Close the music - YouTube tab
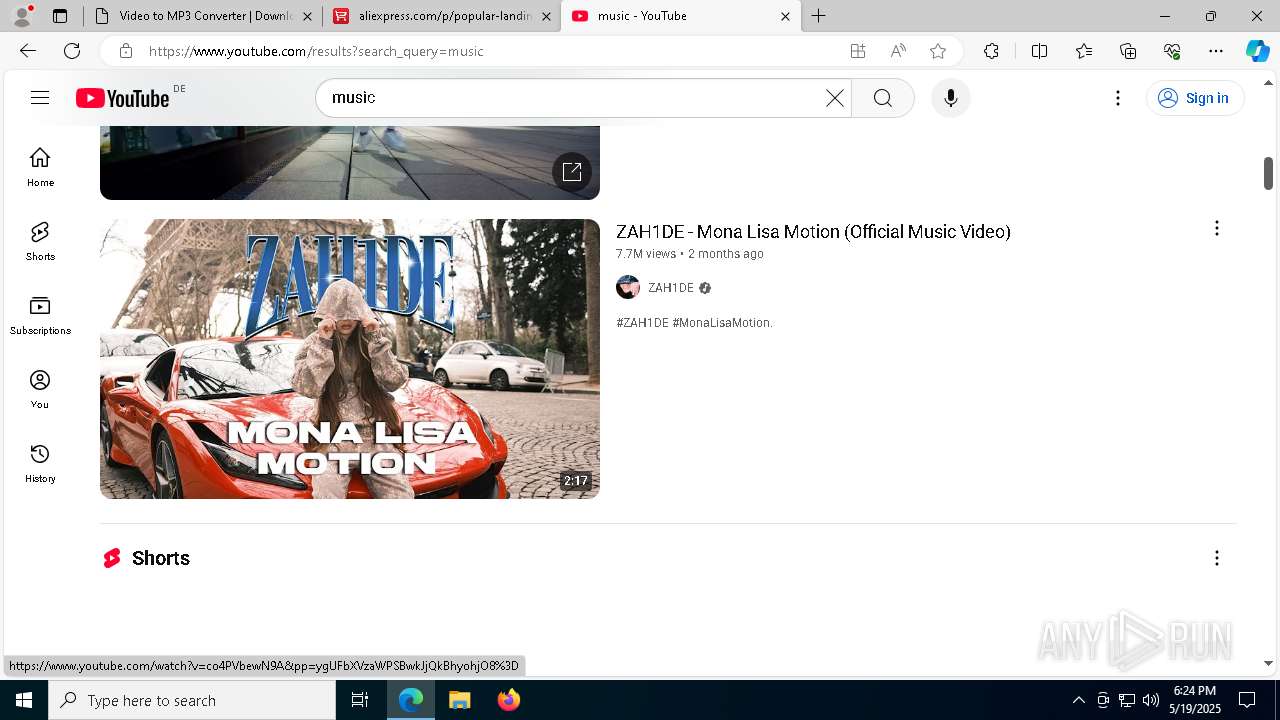This screenshot has width=1280, height=720. 785,16
